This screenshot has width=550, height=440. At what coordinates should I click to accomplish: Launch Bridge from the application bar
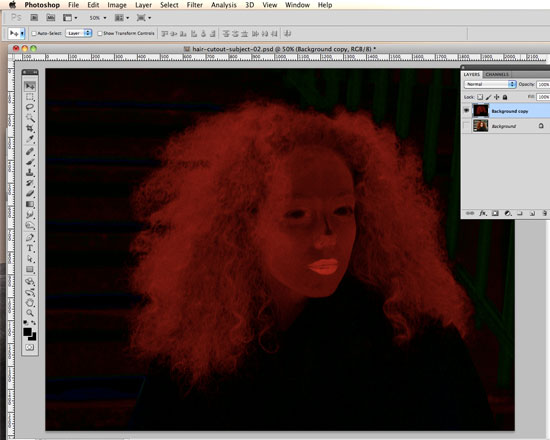[34, 18]
